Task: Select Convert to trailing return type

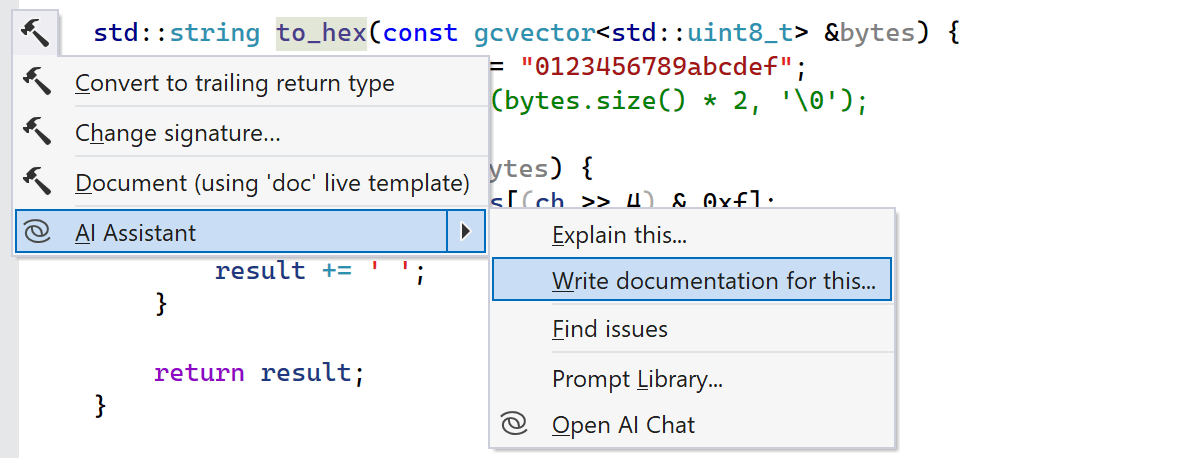Action: 234,83
